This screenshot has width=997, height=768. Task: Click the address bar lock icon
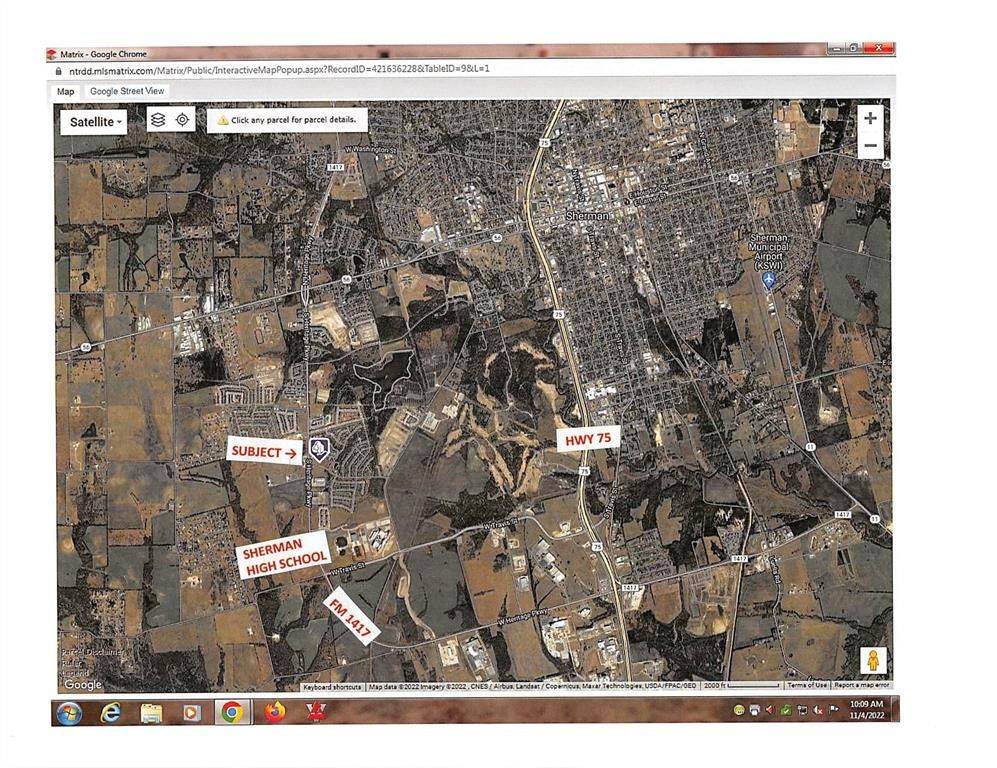coord(58,71)
